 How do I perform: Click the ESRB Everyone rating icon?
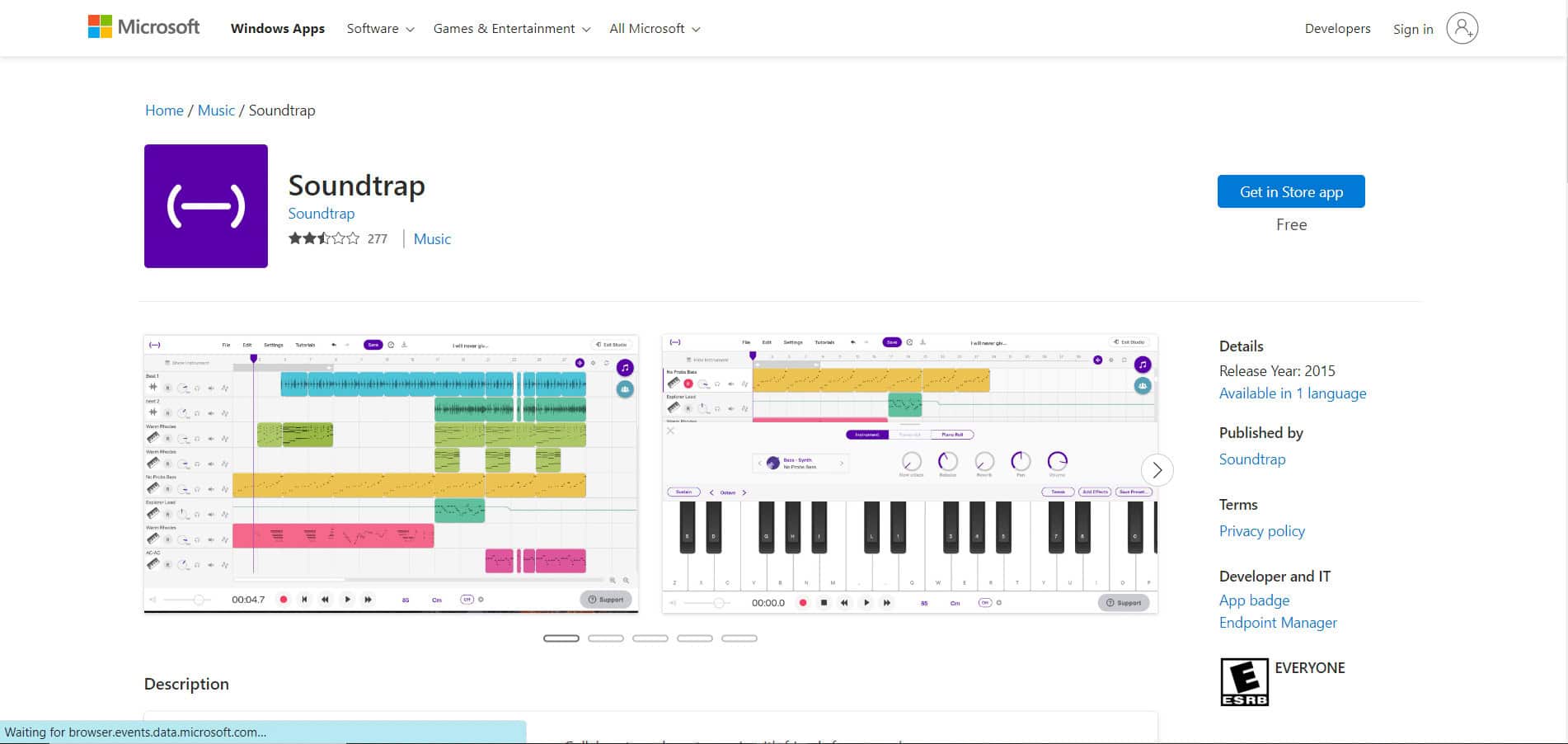coord(1243,680)
